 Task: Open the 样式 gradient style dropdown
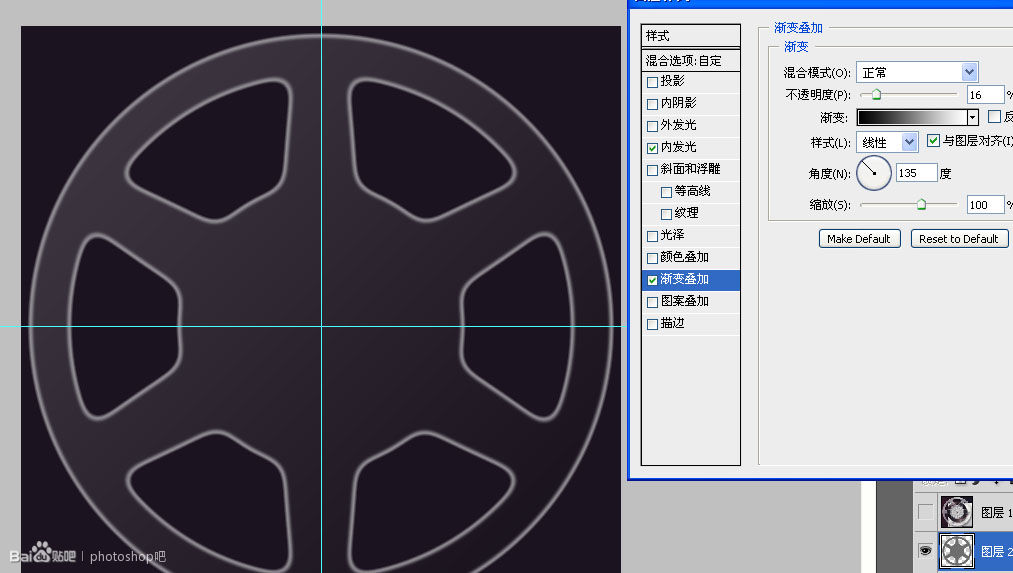[887, 142]
